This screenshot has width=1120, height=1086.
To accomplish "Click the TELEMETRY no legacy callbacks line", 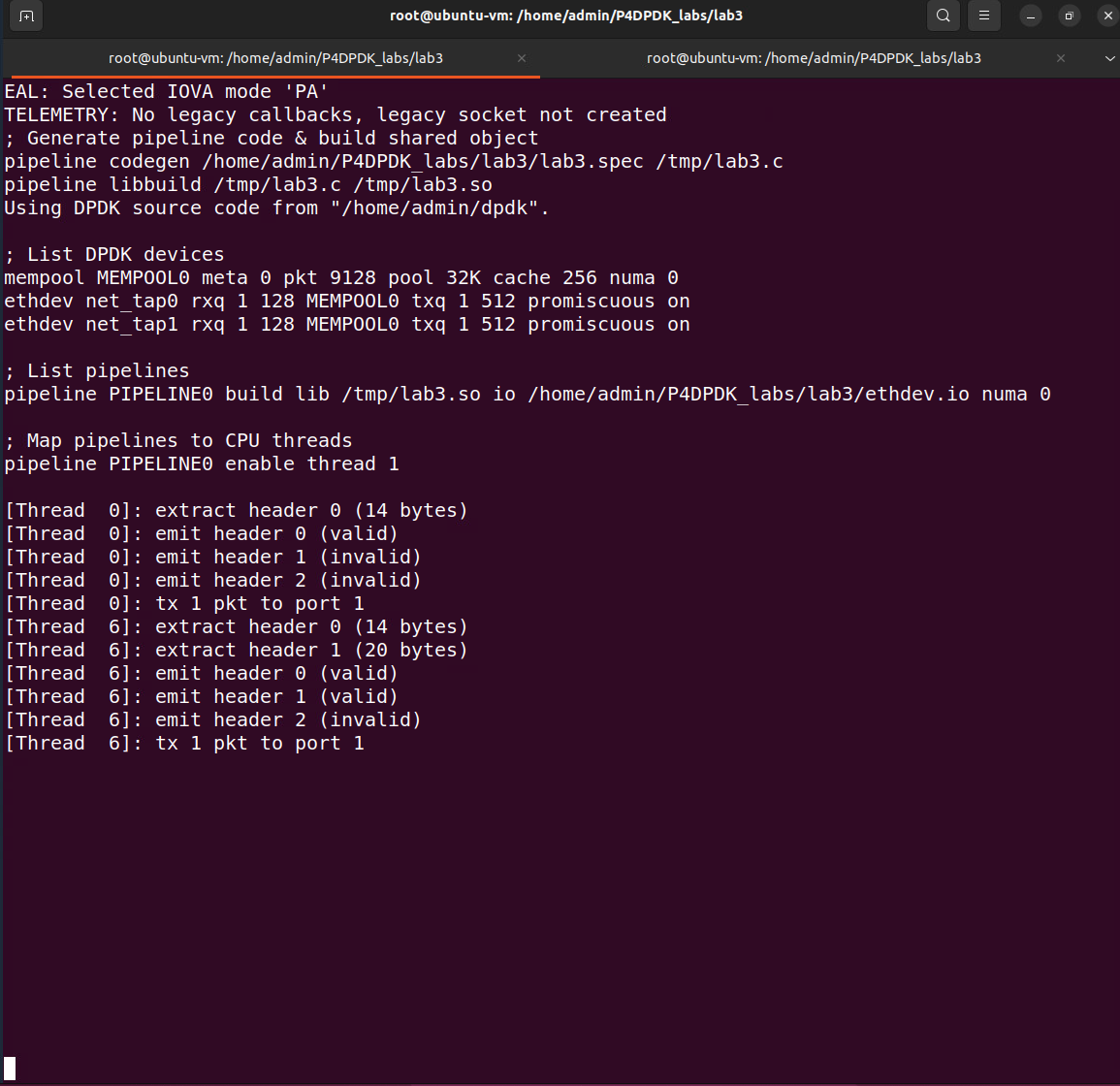I will 335,115.
